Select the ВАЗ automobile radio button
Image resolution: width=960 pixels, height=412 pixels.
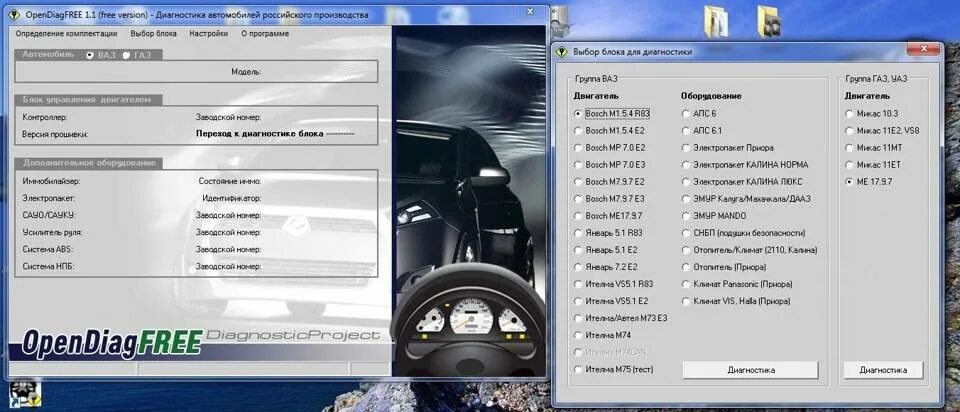(90, 55)
